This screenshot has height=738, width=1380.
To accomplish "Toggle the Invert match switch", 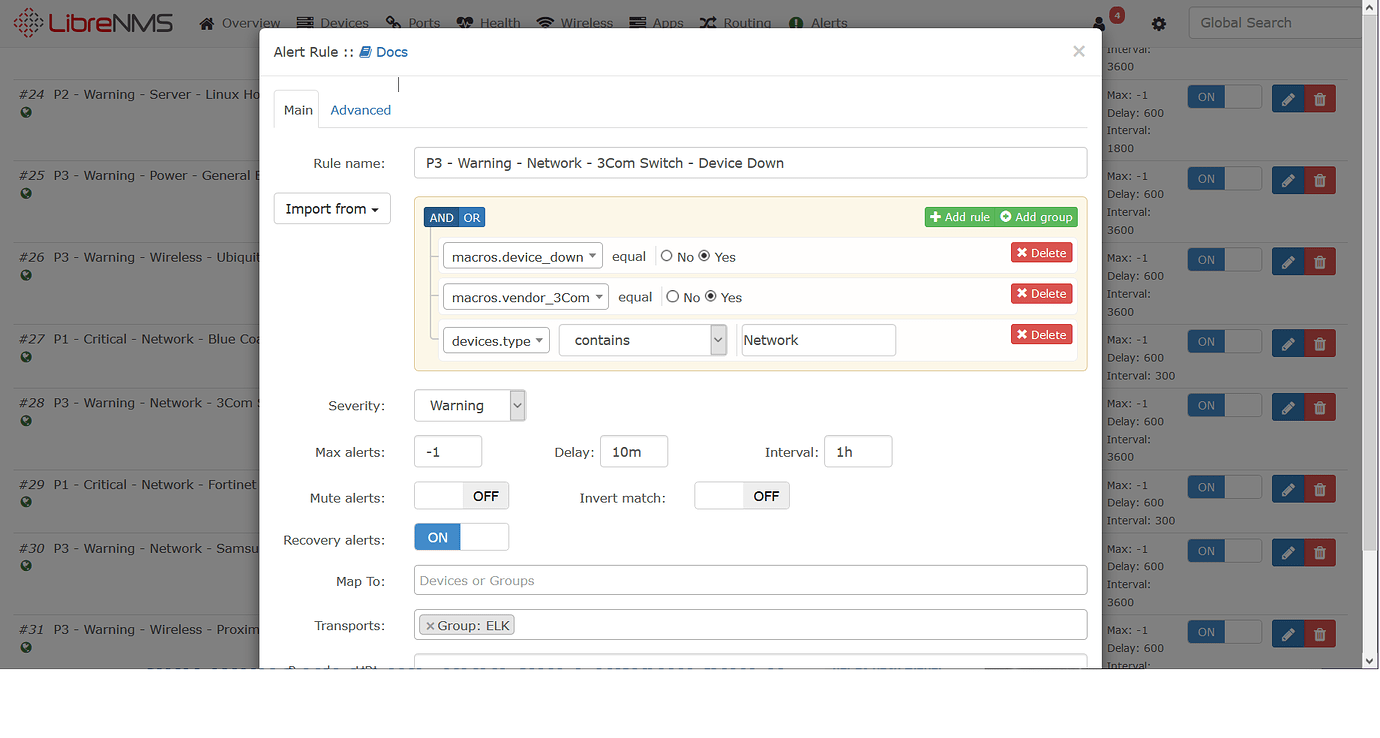I will pos(741,496).
